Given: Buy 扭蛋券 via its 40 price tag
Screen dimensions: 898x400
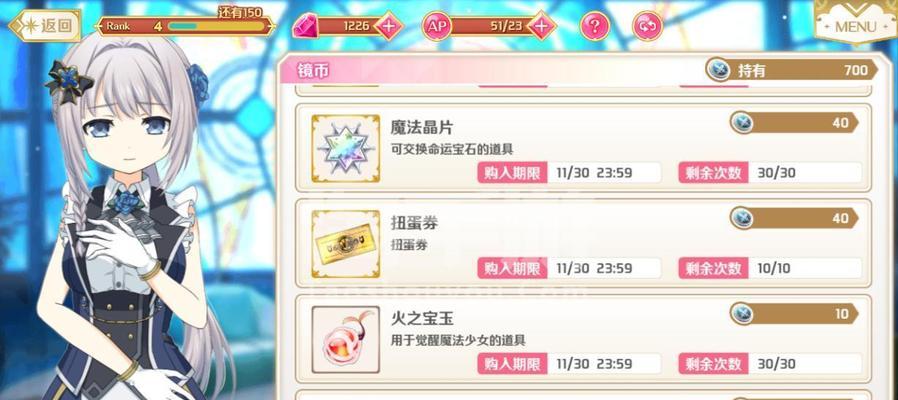Looking at the screenshot, I should point(794,218).
